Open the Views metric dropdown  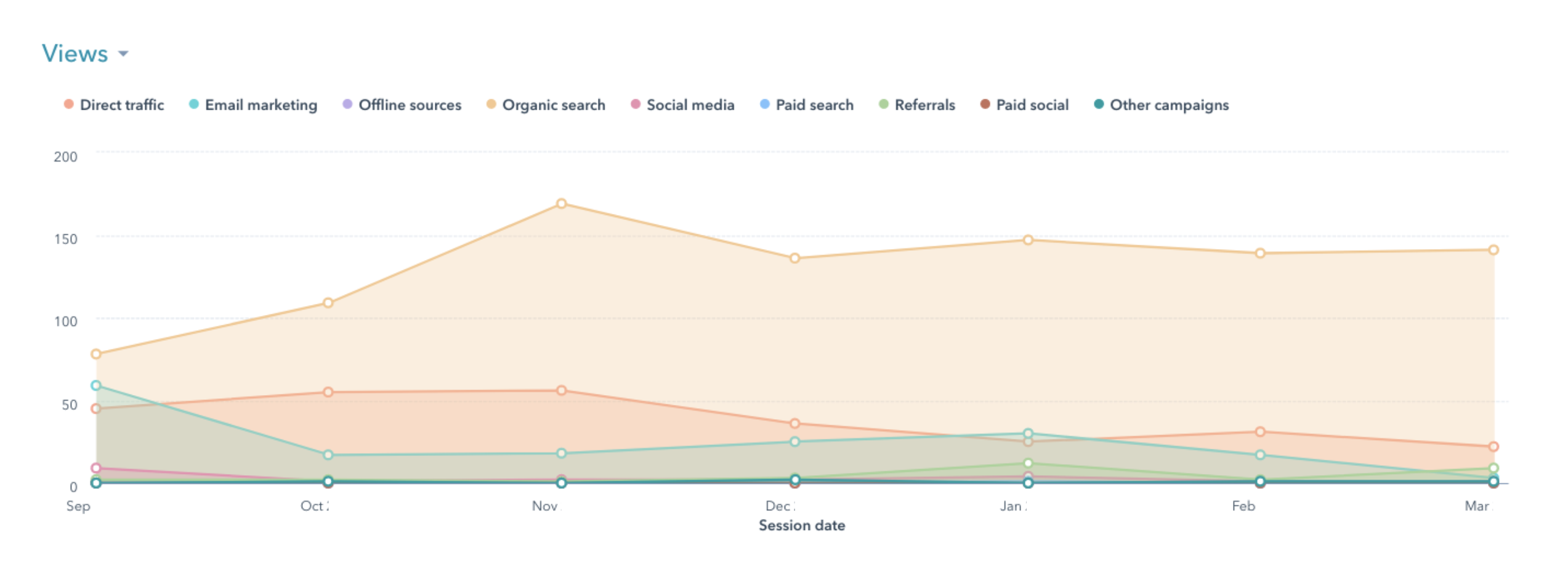(75, 54)
